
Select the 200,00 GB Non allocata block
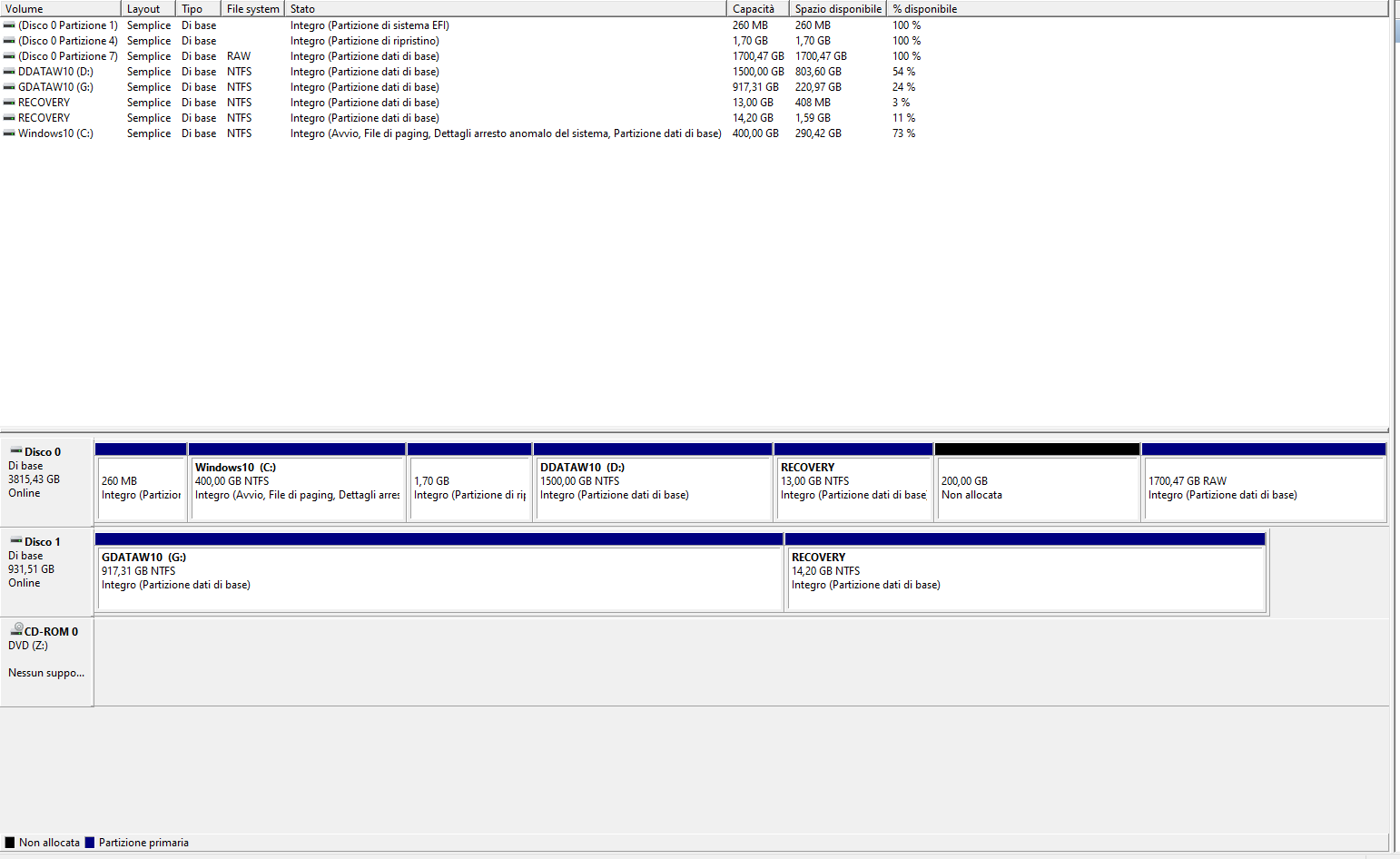[1037, 482]
